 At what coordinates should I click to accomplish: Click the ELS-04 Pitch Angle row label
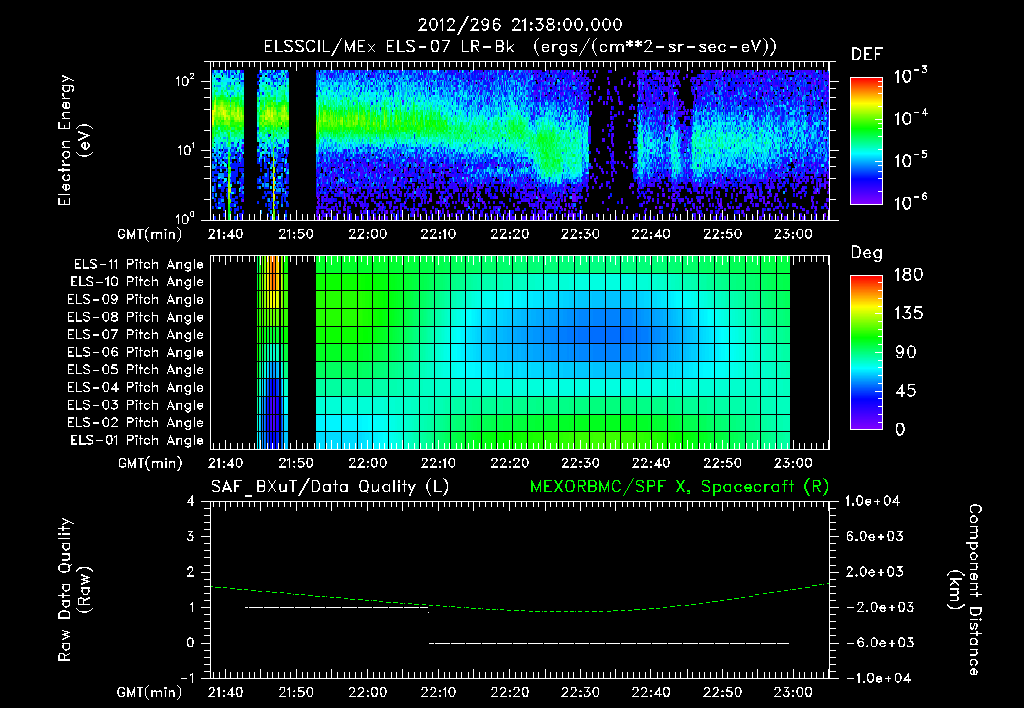pyautogui.click(x=136, y=387)
